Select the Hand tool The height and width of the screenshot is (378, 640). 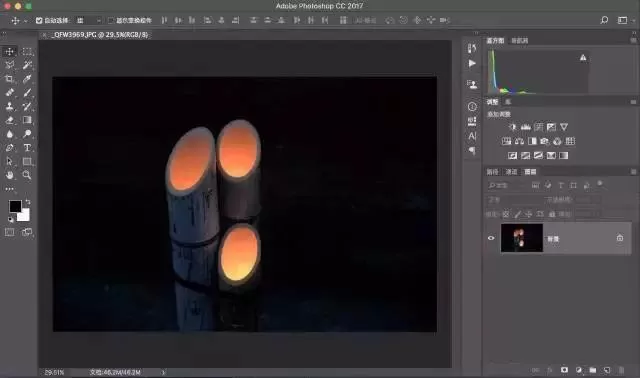tap(9, 175)
